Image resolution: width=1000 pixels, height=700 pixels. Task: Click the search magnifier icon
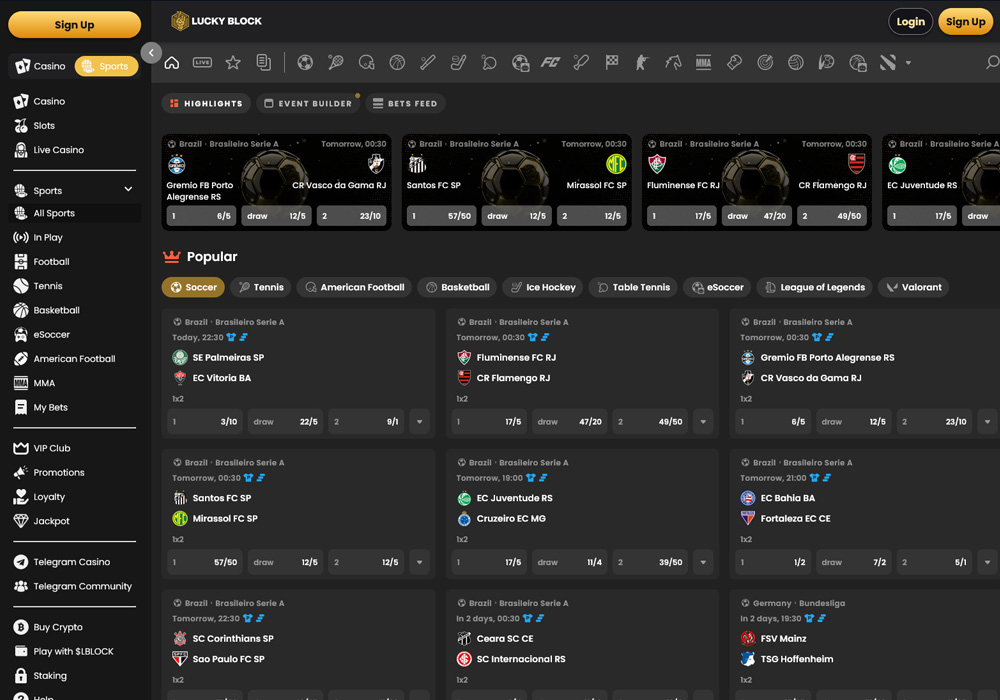click(992, 63)
